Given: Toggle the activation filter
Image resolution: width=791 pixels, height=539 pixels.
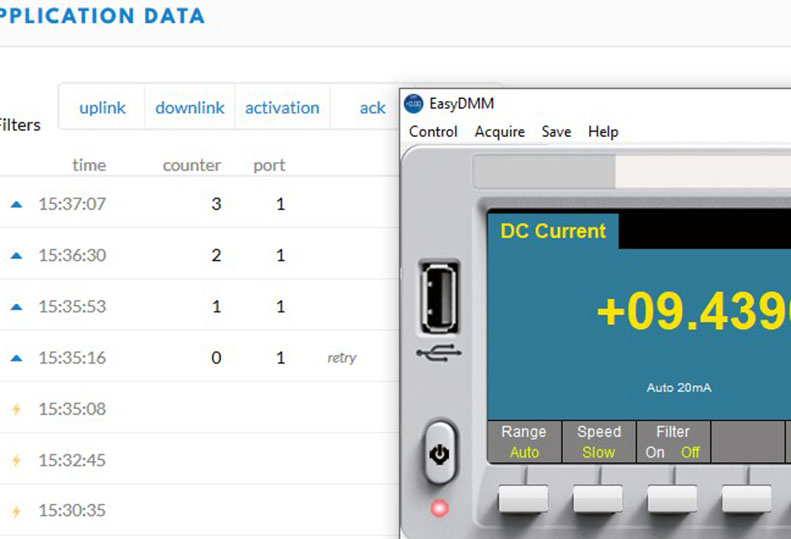Looking at the screenshot, I should pos(282,108).
